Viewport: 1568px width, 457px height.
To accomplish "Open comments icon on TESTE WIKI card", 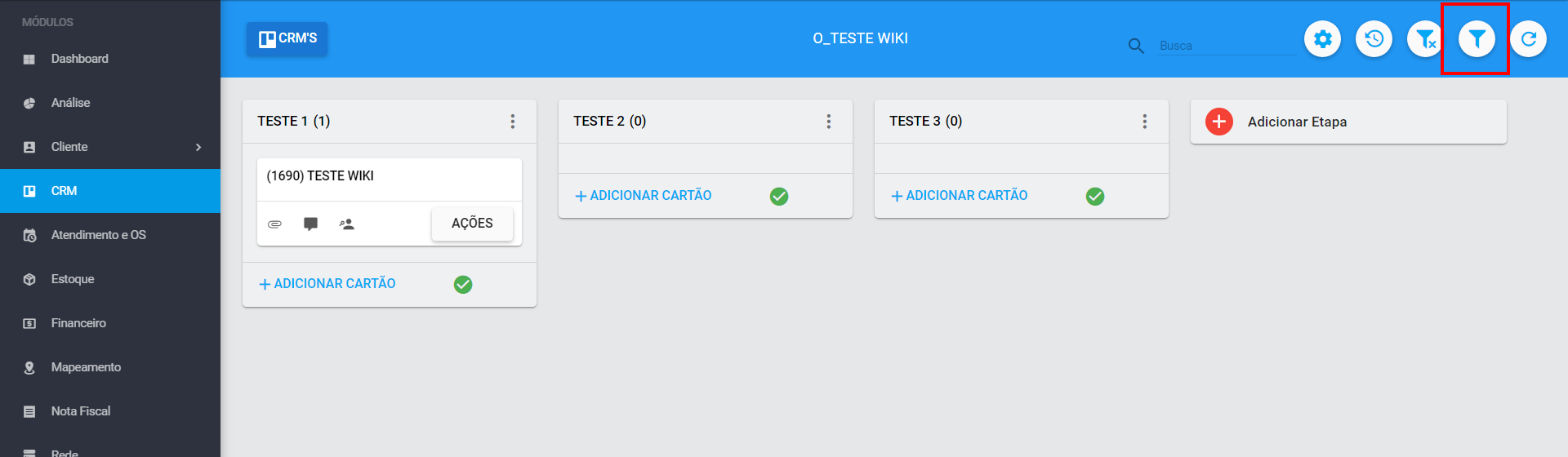I will [310, 224].
